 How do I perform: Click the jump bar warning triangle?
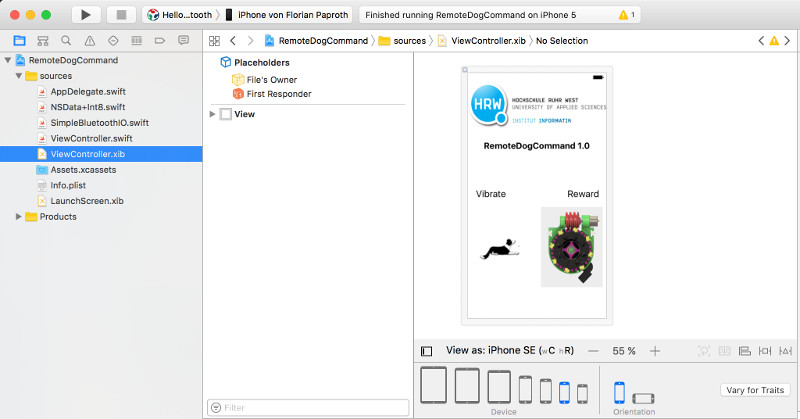click(774, 41)
